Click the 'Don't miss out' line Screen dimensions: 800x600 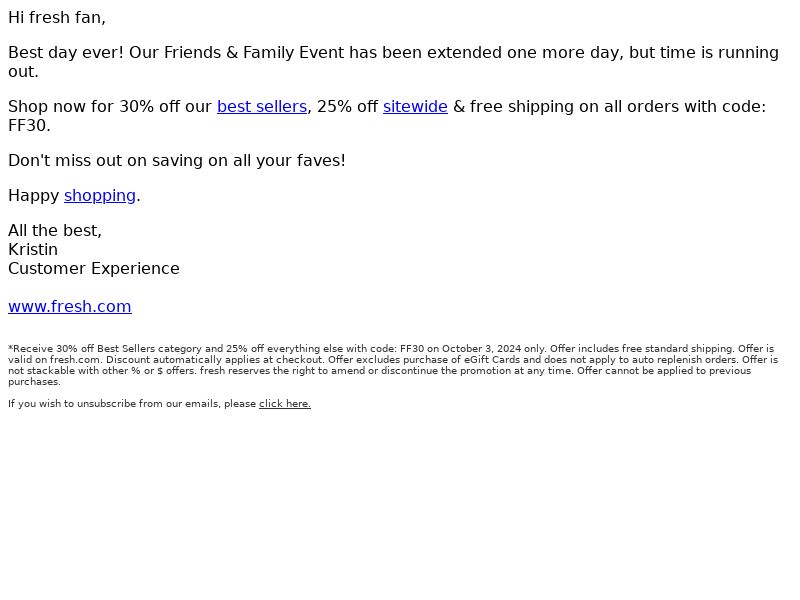click(x=177, y=161)
